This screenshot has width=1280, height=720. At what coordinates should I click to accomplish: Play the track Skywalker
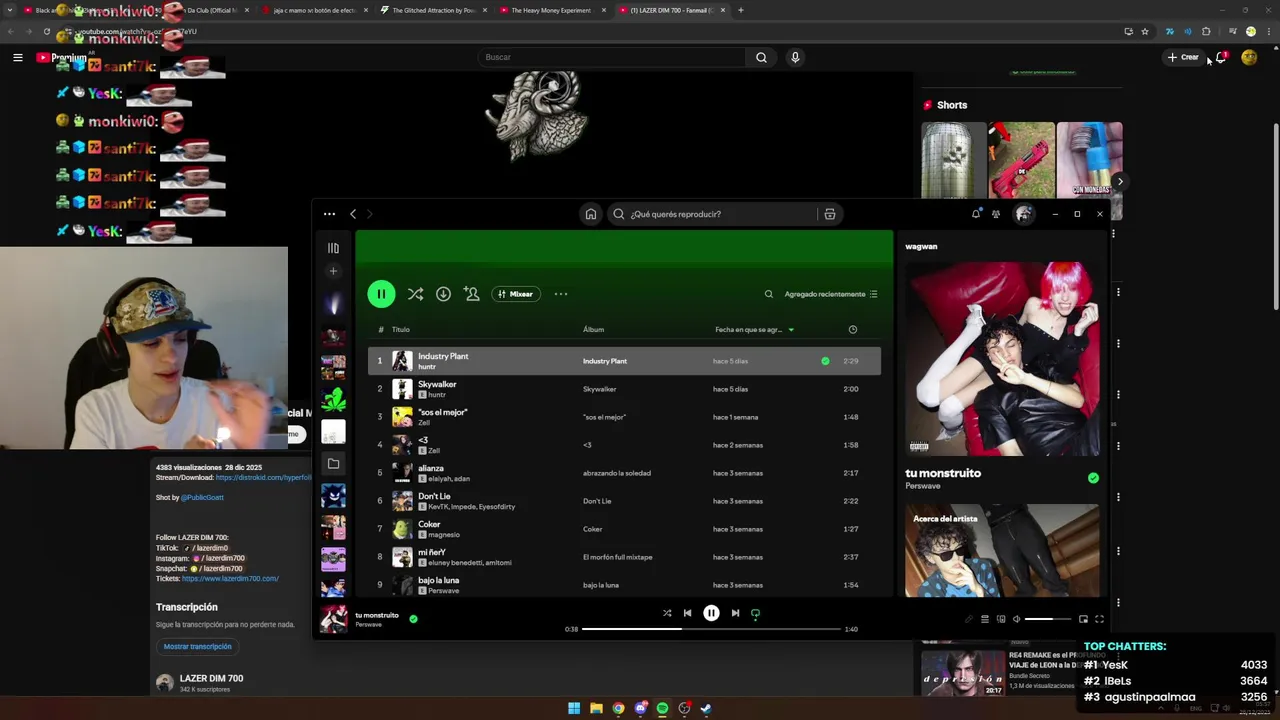click(x=624, y=389)
